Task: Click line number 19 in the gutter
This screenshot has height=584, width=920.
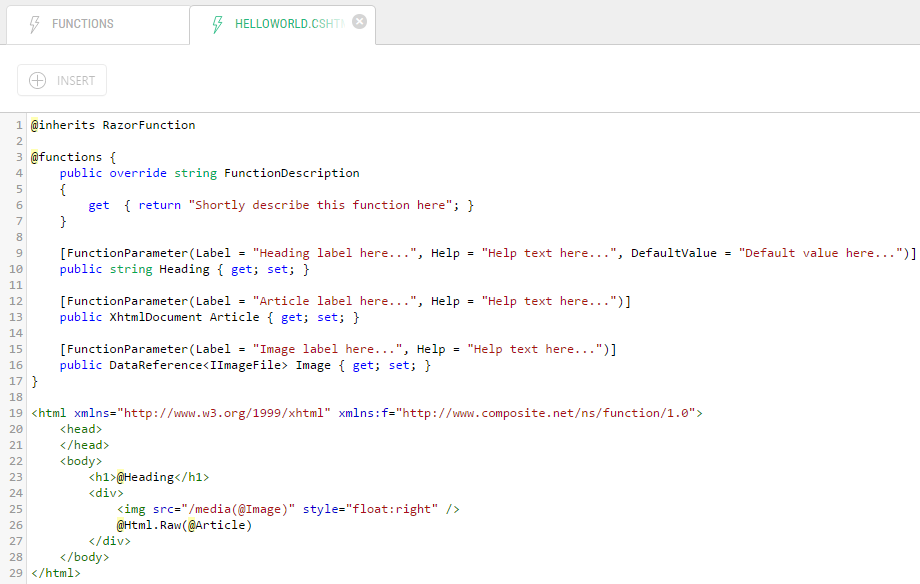Action: (16, 413)
